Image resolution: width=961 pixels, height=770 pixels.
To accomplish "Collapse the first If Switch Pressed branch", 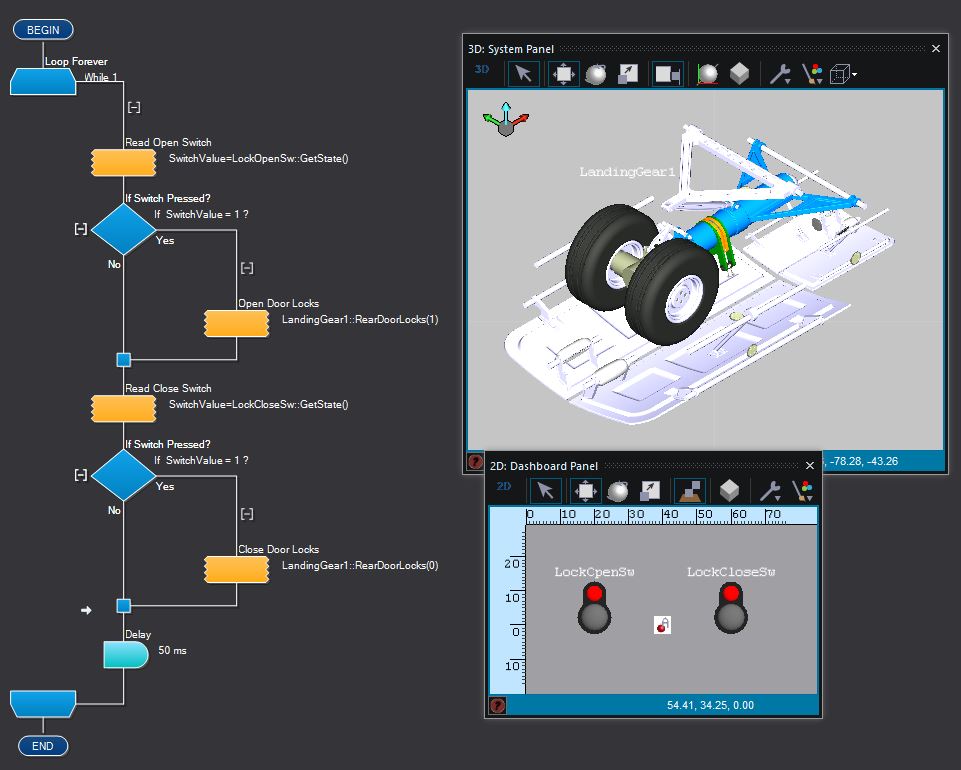I will (x=80, y=228).
